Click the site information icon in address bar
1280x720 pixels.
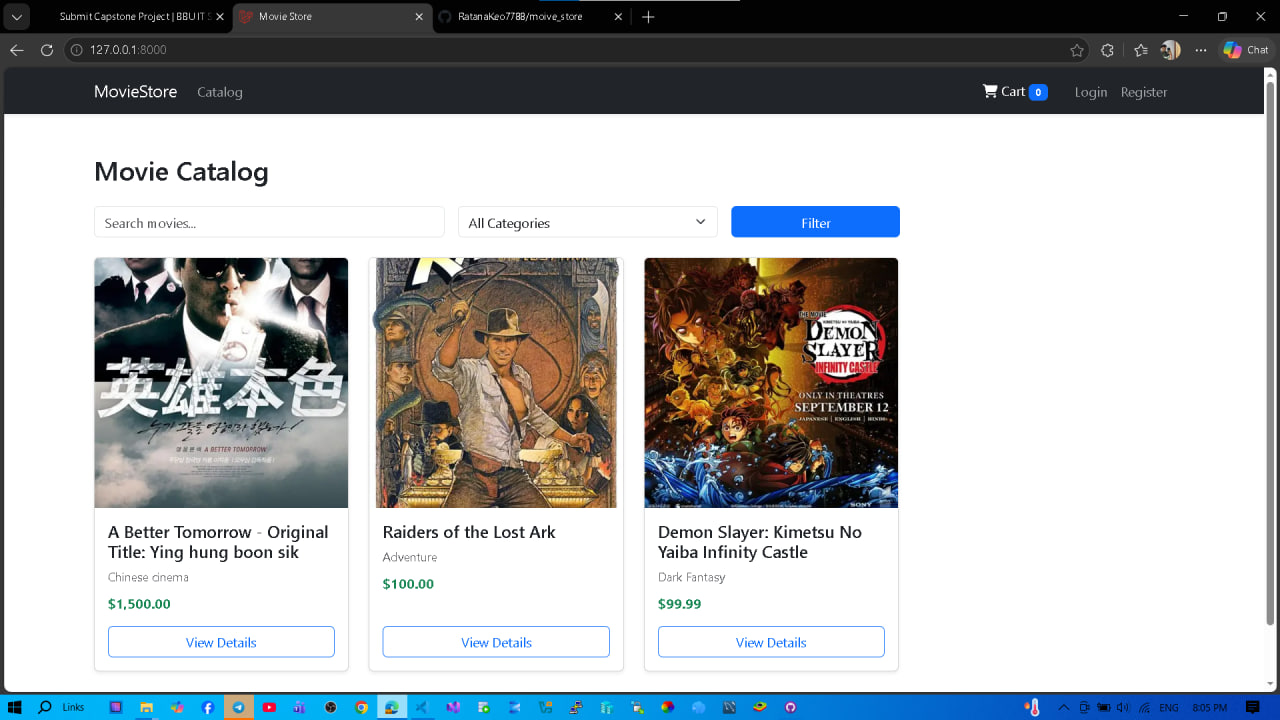click(76, 50)
